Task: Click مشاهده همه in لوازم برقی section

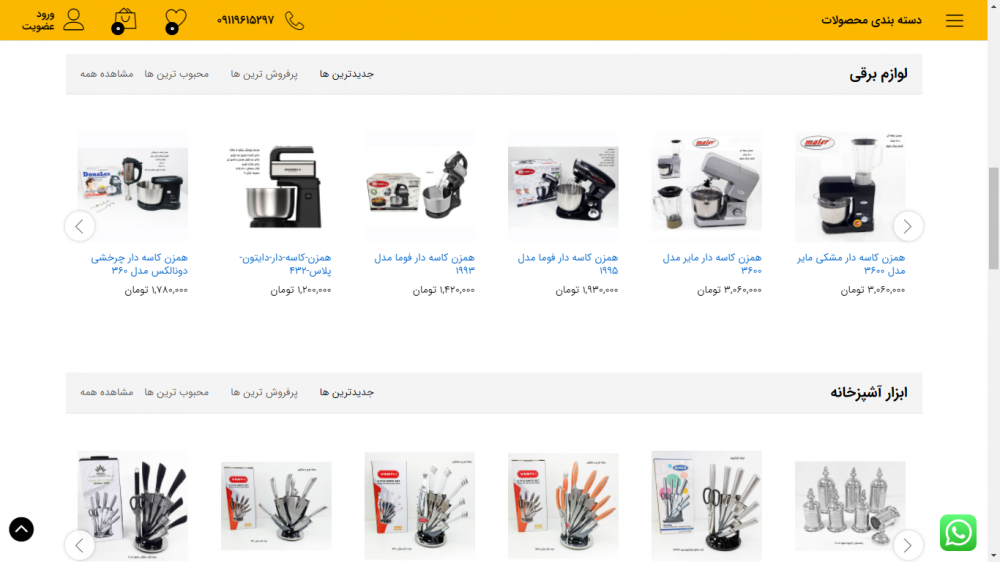Action: click(x=107, y=74)
